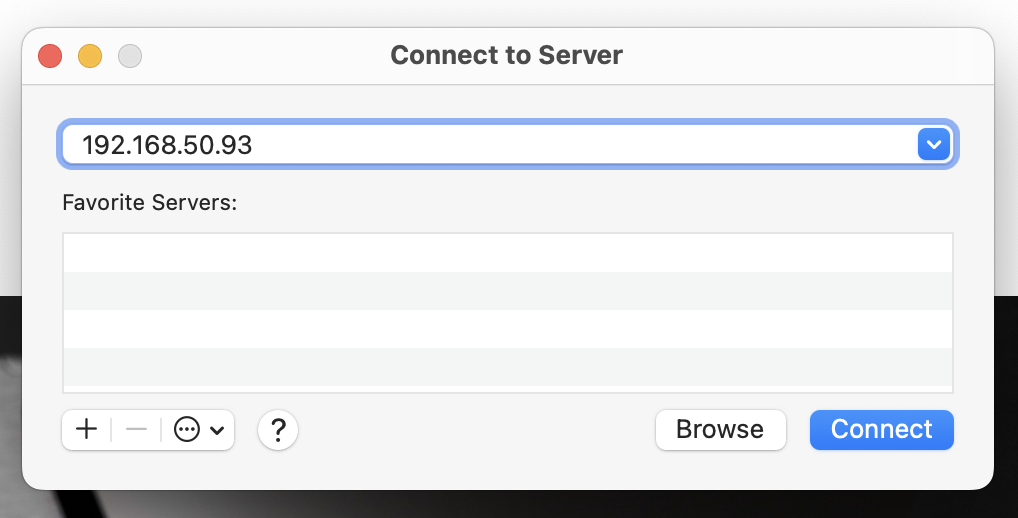This screenshot has width=1018, height=518.
Task: Show recent servers via blue dropdown arrow
Action: tap(934, 144)
